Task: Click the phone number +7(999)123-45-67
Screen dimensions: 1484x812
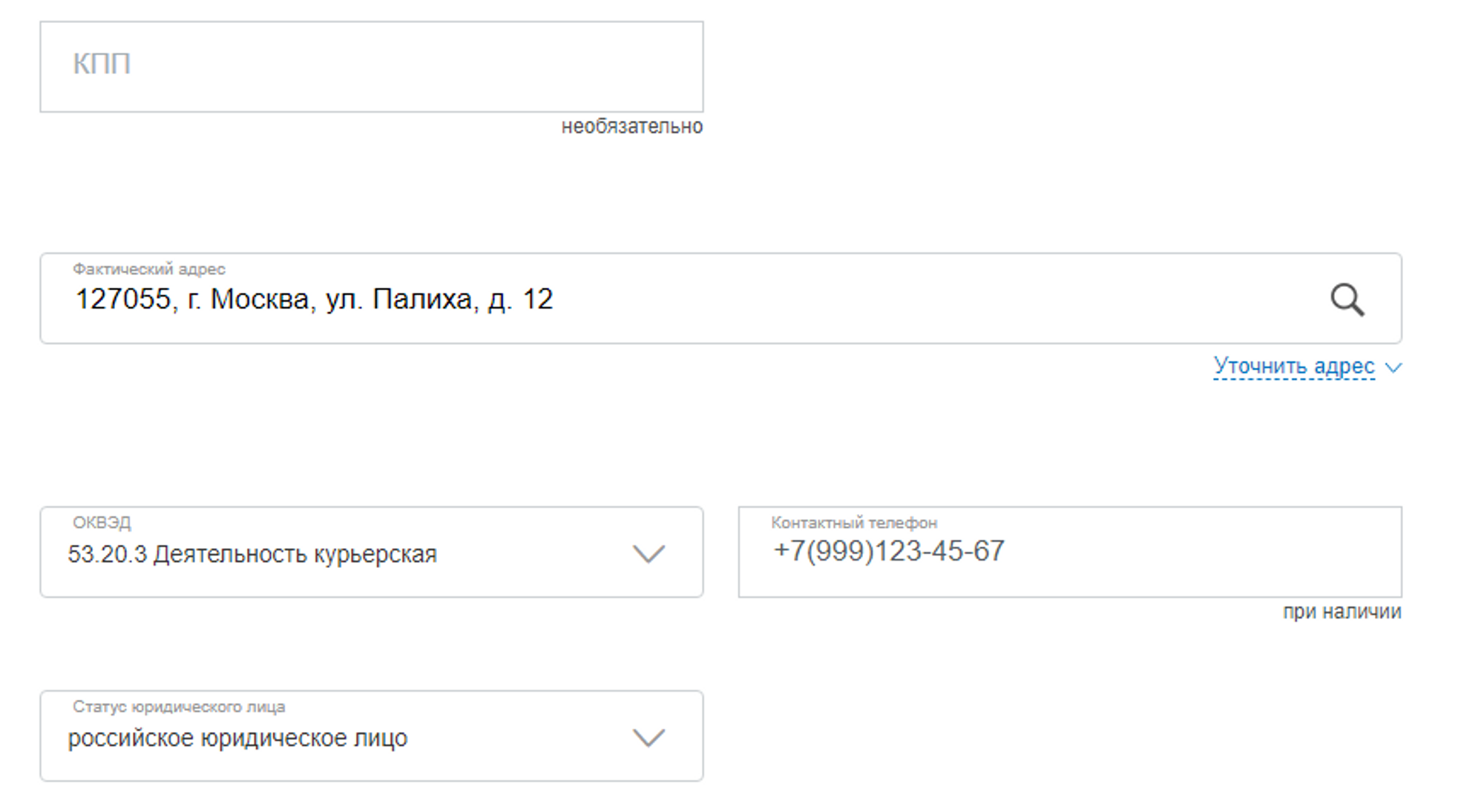Action: (888, 552)
